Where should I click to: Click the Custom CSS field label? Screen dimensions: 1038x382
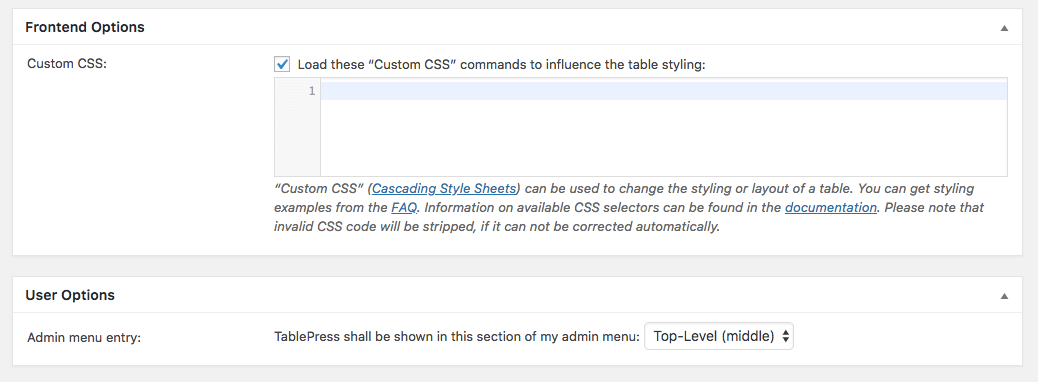click(67, 65)
